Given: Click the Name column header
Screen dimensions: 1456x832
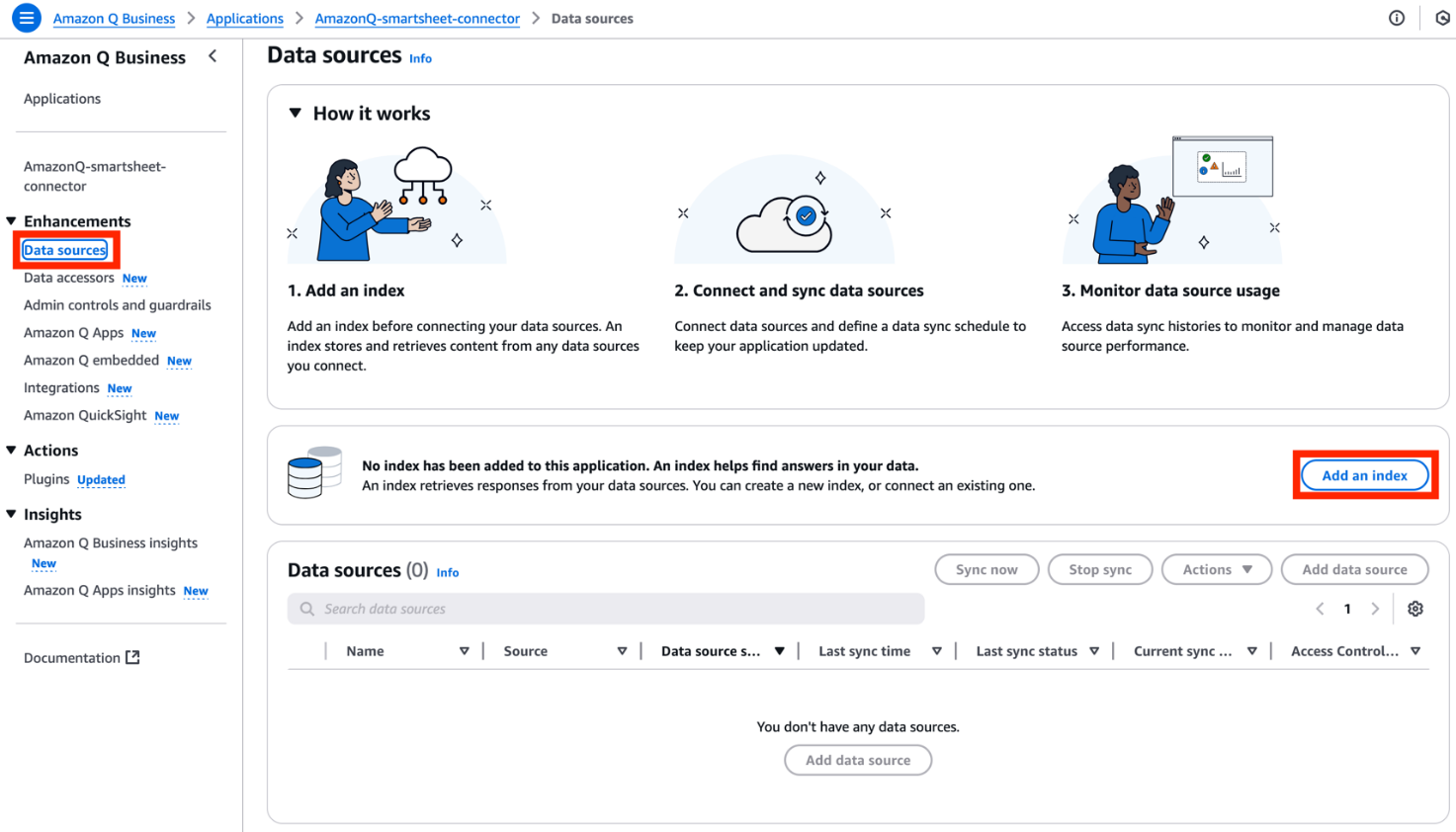Looking at the screenshot, I should point(365,651).
